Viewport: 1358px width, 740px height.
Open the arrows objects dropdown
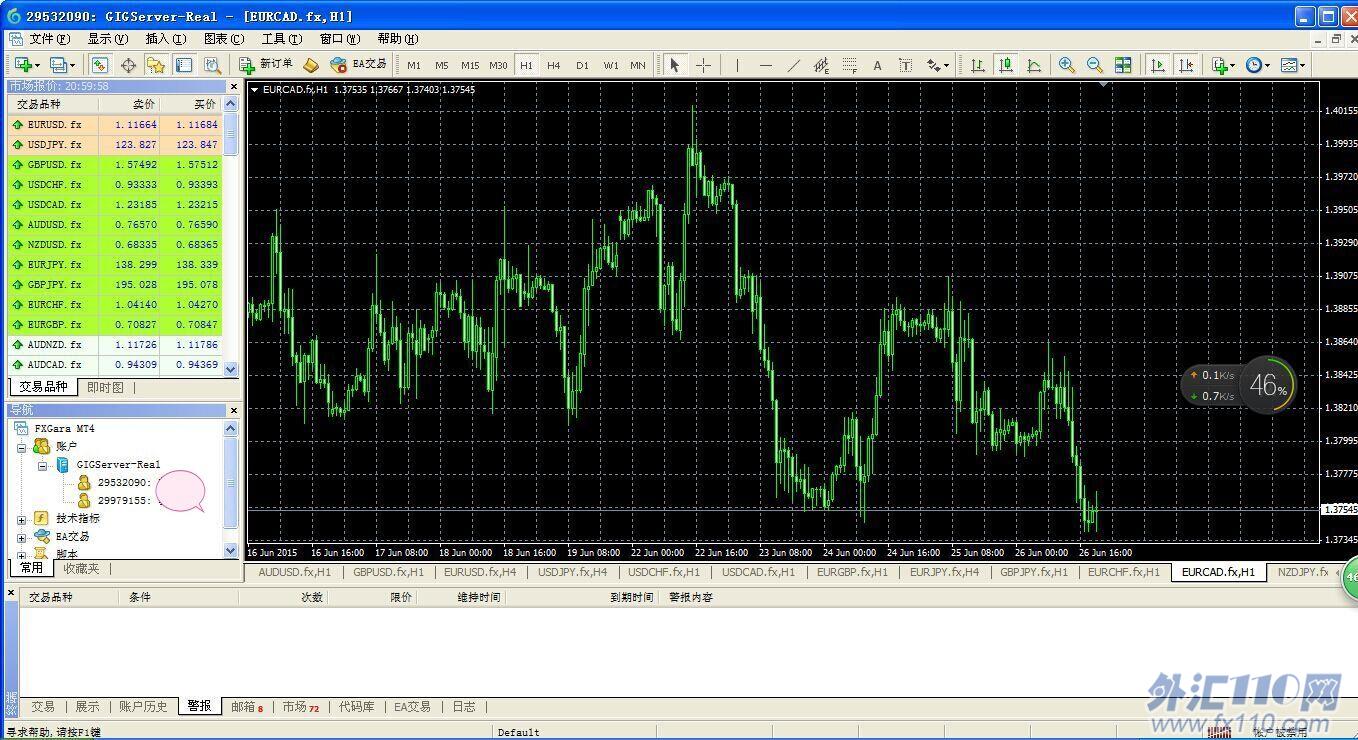[x=937, y=65]
